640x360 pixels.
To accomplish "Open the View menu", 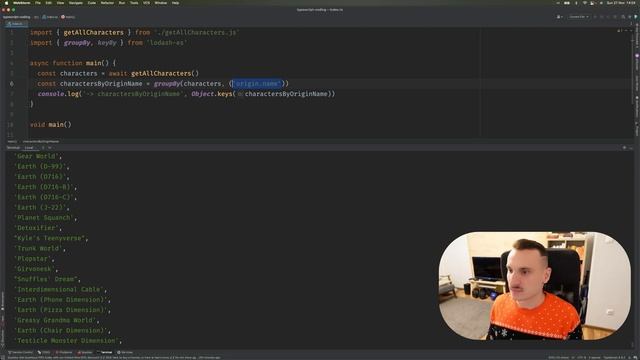I will point(60,3).
